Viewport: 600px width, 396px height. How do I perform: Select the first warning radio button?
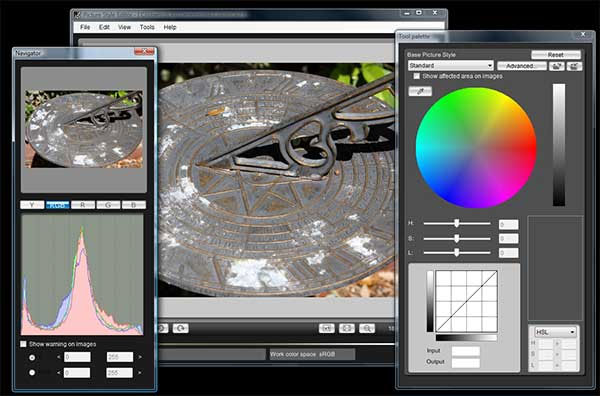(x=32, y=357)
